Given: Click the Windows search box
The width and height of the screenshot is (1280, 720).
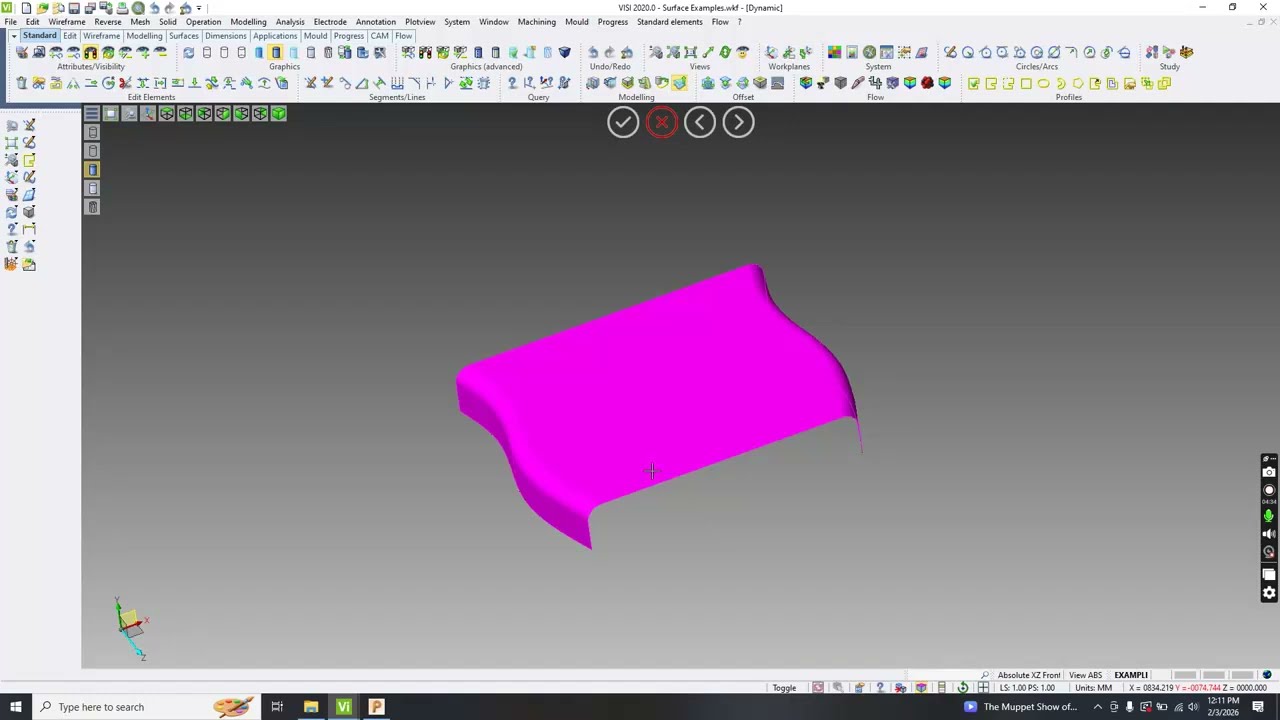Looking at the screenshot, I should click(145, 707).
